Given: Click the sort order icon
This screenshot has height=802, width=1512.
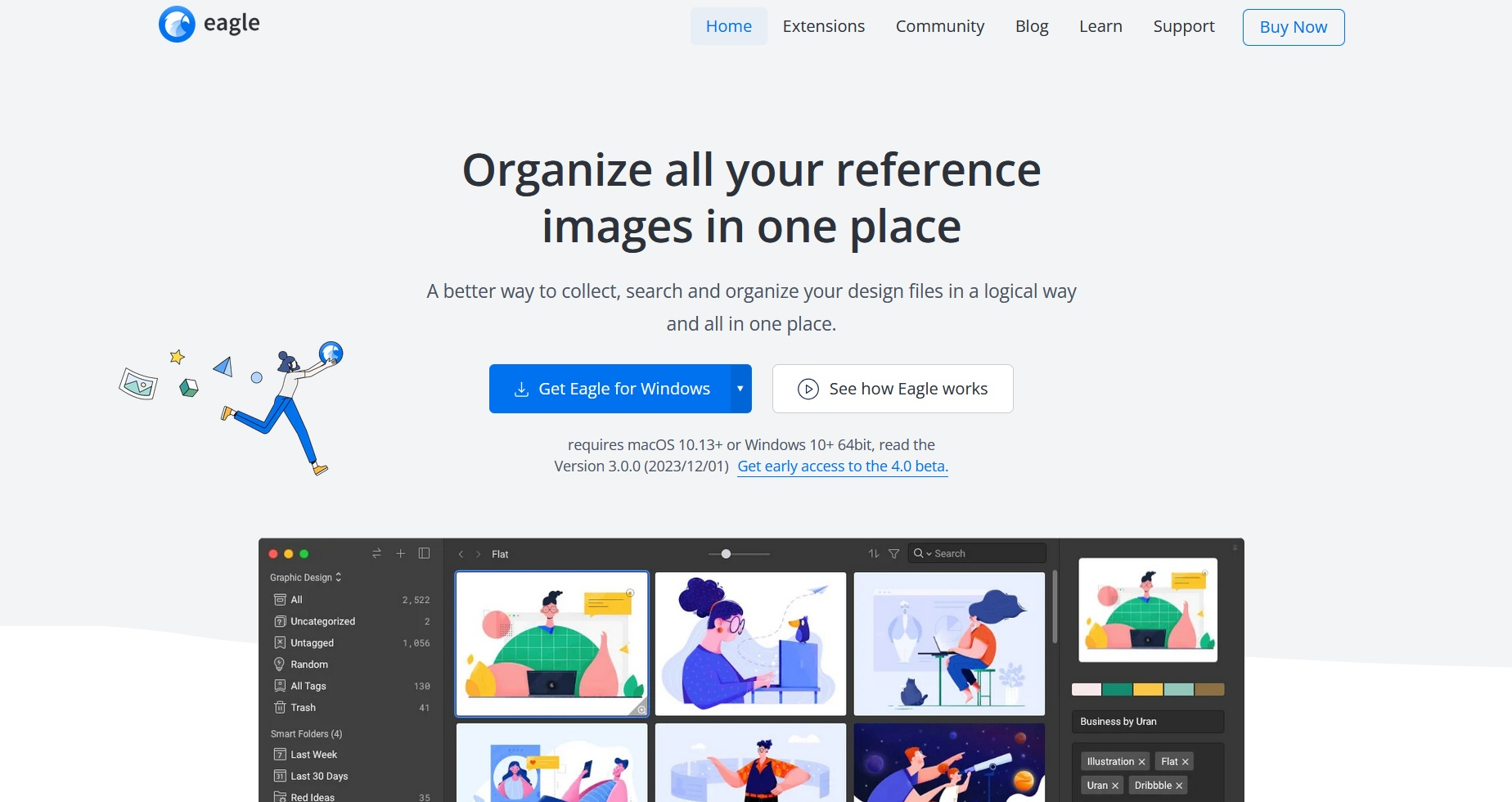Looking at the screenshot, I should point(873,554).
